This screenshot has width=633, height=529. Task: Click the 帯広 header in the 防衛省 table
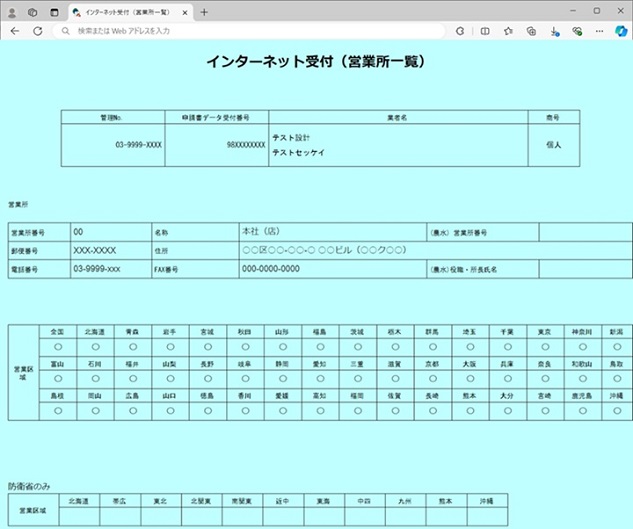point(120,501)
